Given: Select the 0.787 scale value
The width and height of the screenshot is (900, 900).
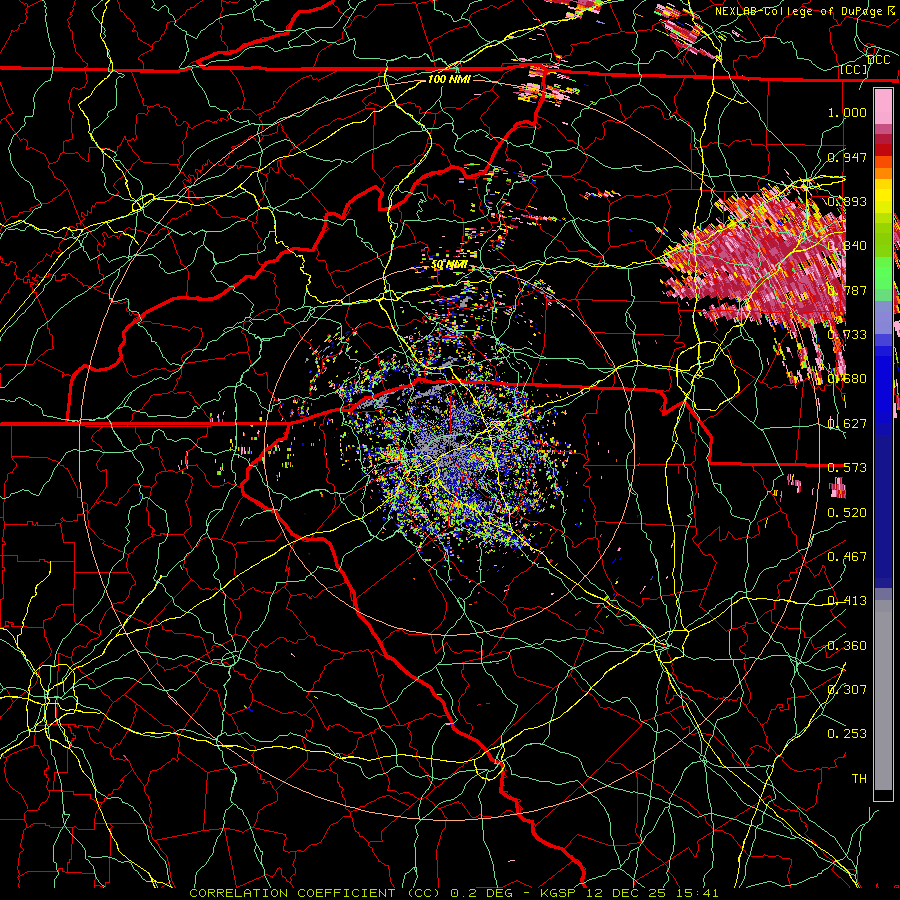Looking at the screenshot, I should coord(847,290).
